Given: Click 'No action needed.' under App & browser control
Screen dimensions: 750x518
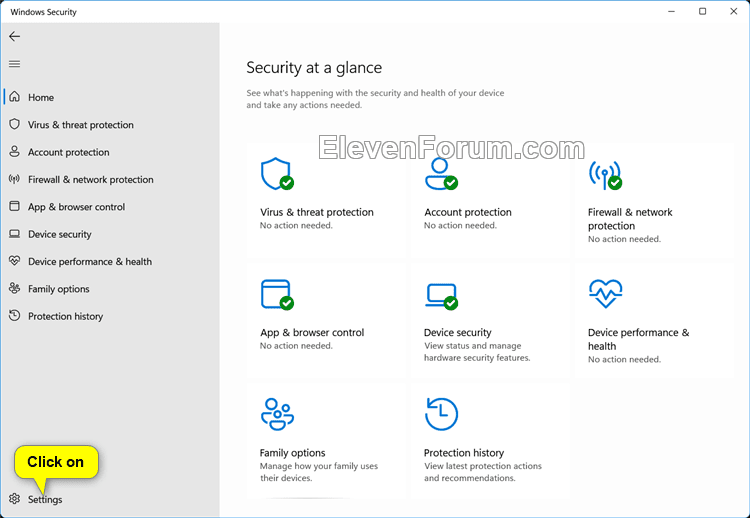Looking at the screenshot, I should point(296,346).
